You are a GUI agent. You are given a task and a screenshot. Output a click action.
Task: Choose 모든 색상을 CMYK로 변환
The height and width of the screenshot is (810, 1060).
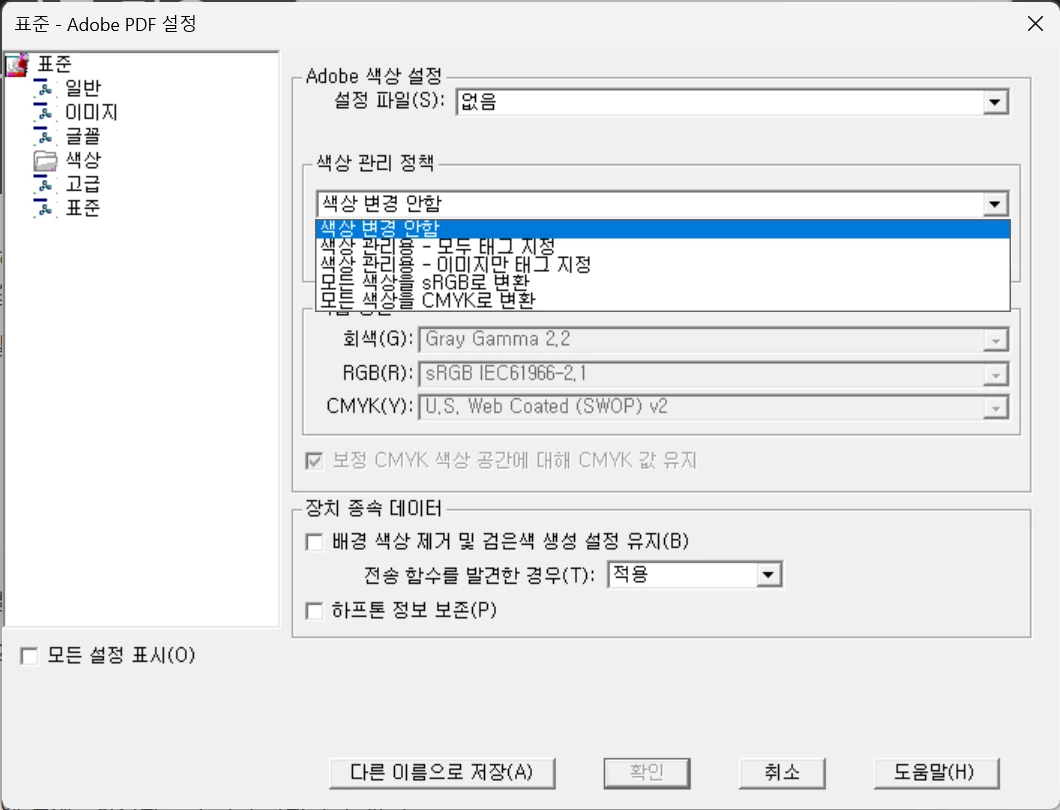tap(662, 300)
